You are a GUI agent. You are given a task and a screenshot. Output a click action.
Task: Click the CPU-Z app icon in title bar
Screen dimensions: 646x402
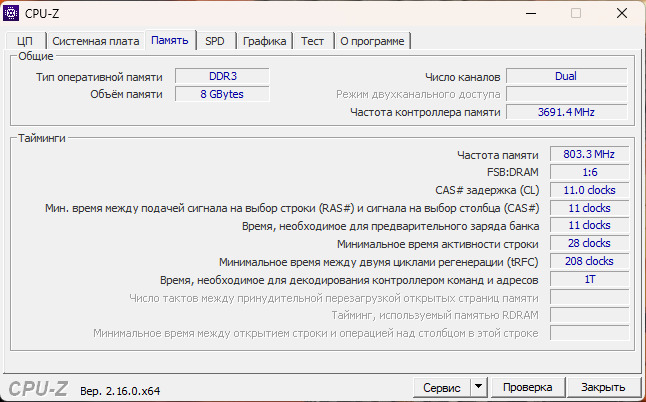(x=12, y=13)
